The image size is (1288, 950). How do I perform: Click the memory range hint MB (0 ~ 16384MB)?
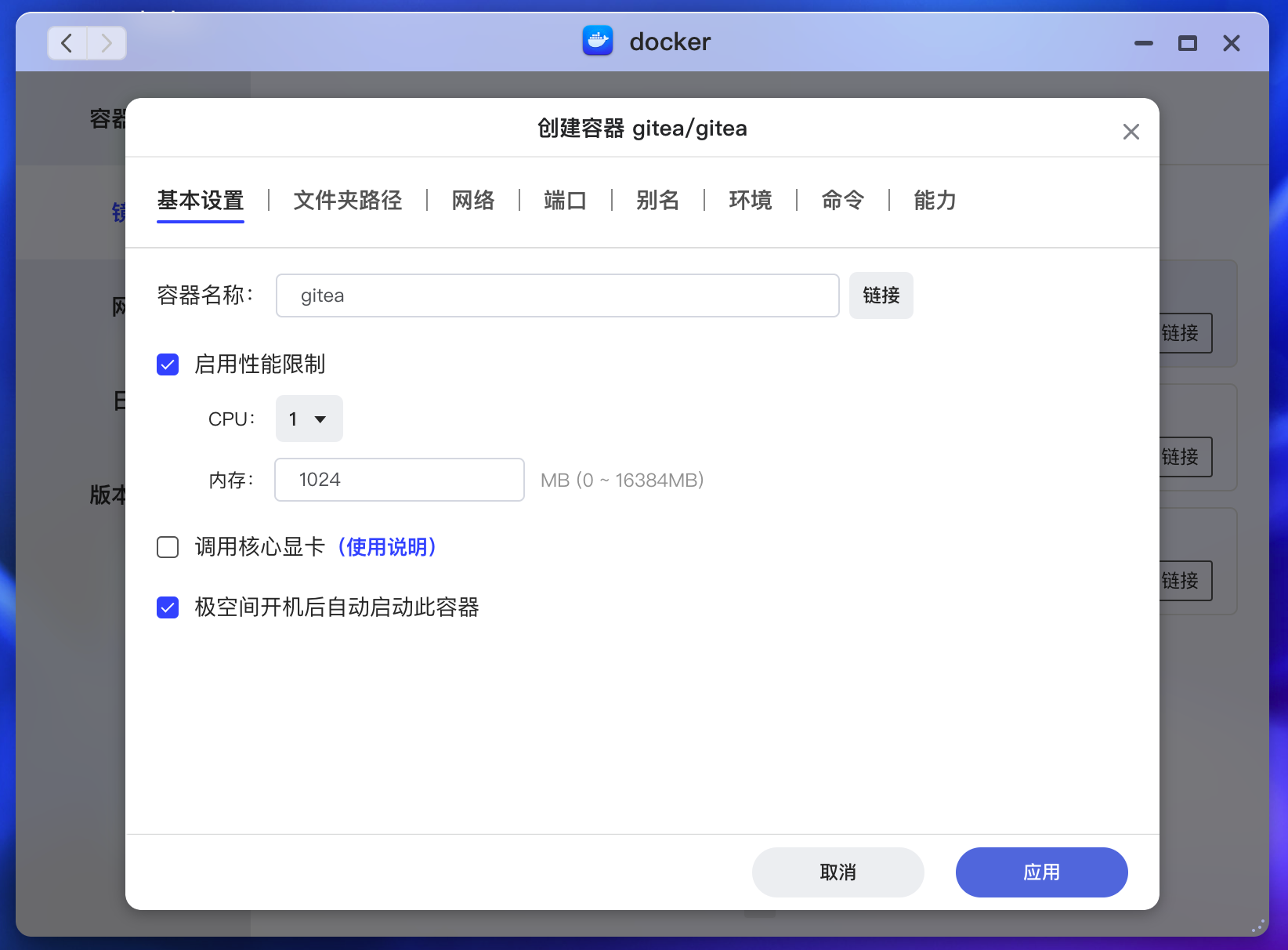click(622, 480)
